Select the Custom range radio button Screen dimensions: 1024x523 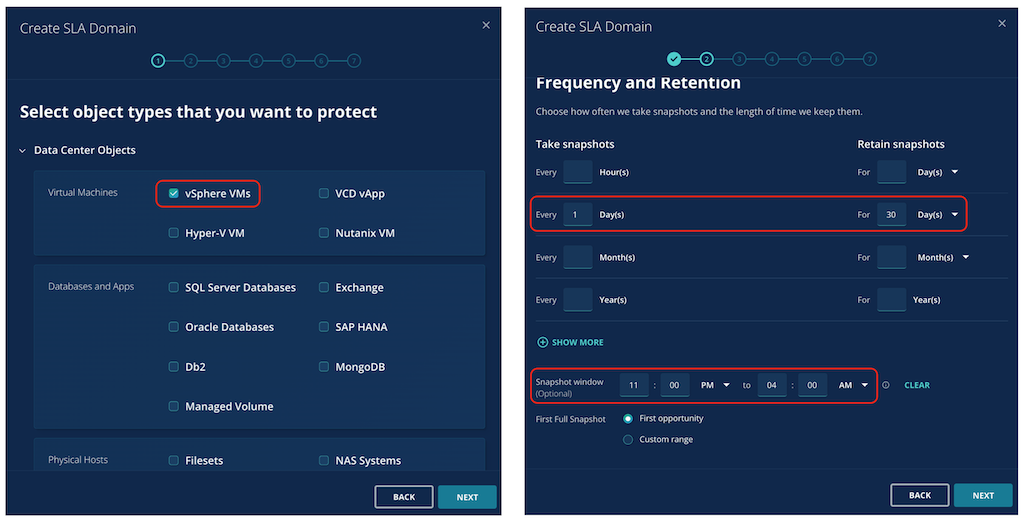tap(628, 439)
